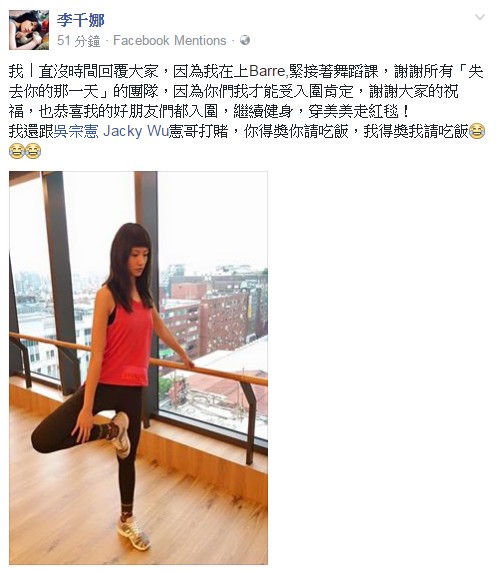
Task: Open 李千娜's profile picture thumbnail
Action: [29, 30]
